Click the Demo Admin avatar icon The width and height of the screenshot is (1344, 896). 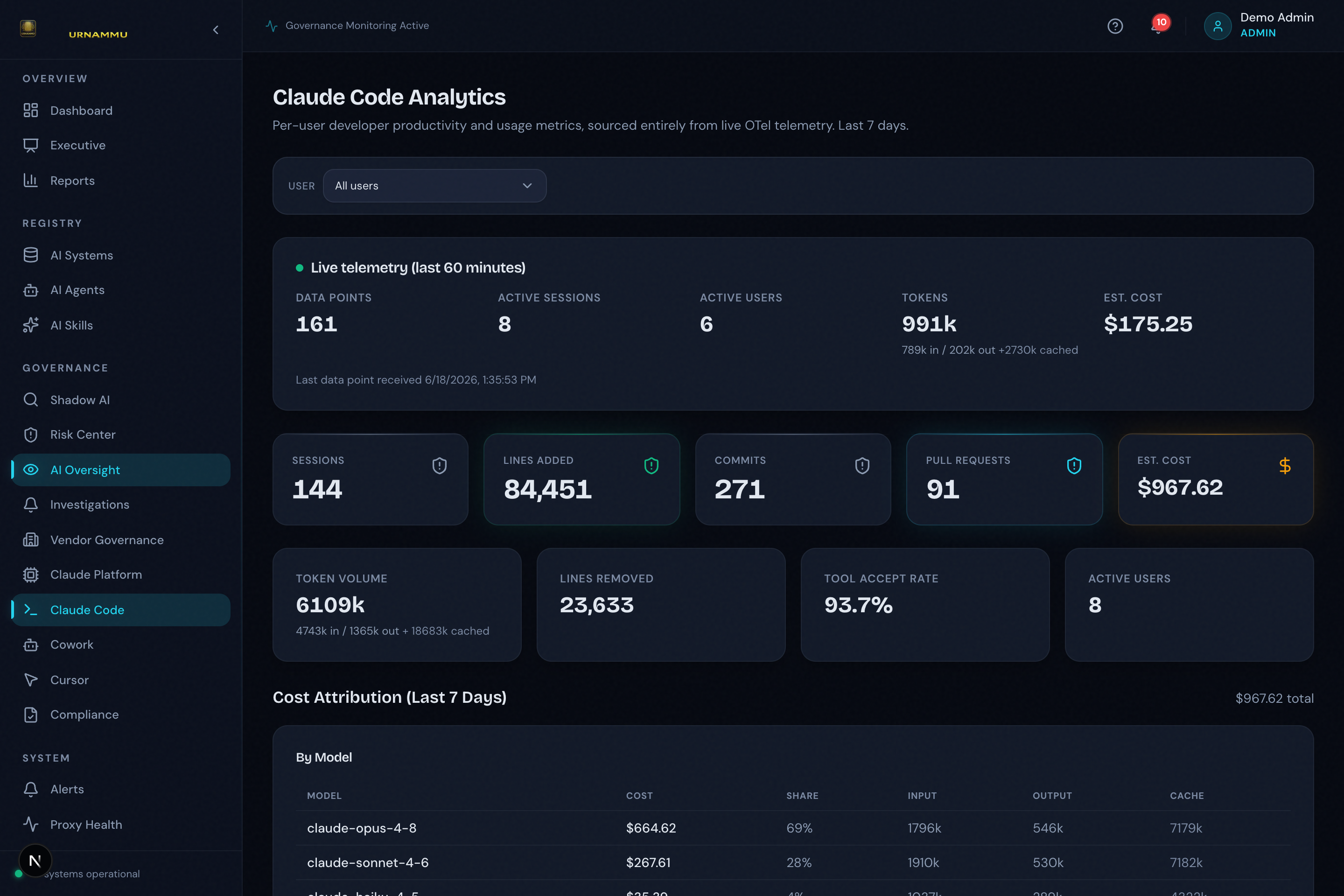[1217, 26]
